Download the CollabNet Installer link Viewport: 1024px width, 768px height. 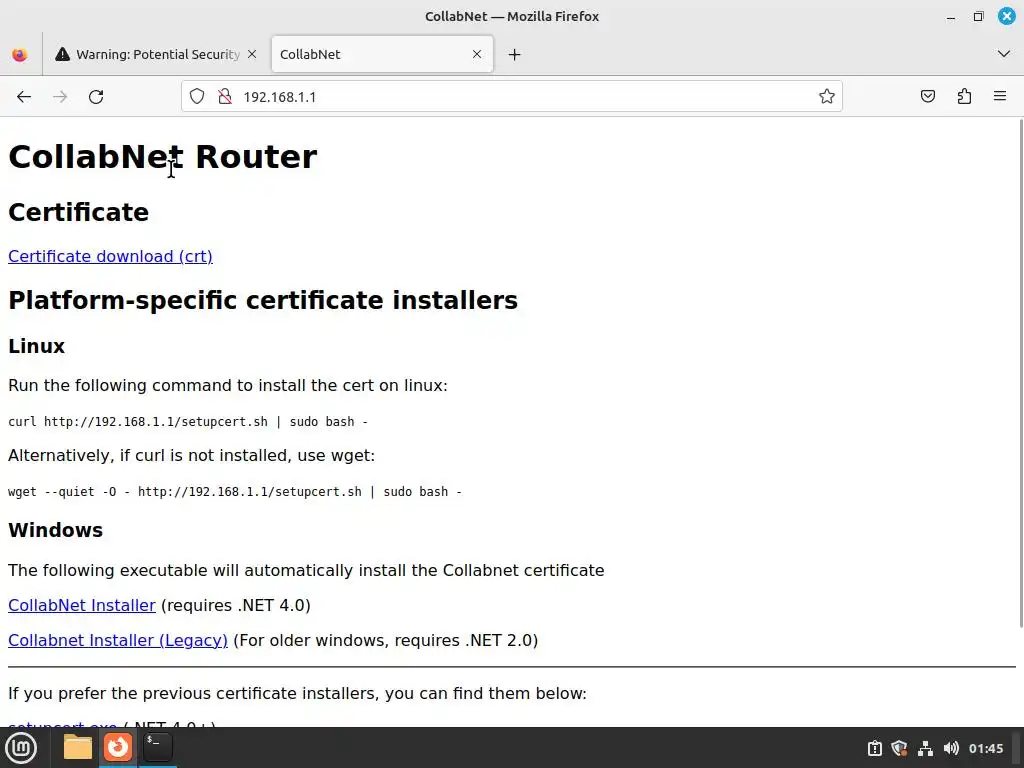pyautogui.click(x=82, y=605)
